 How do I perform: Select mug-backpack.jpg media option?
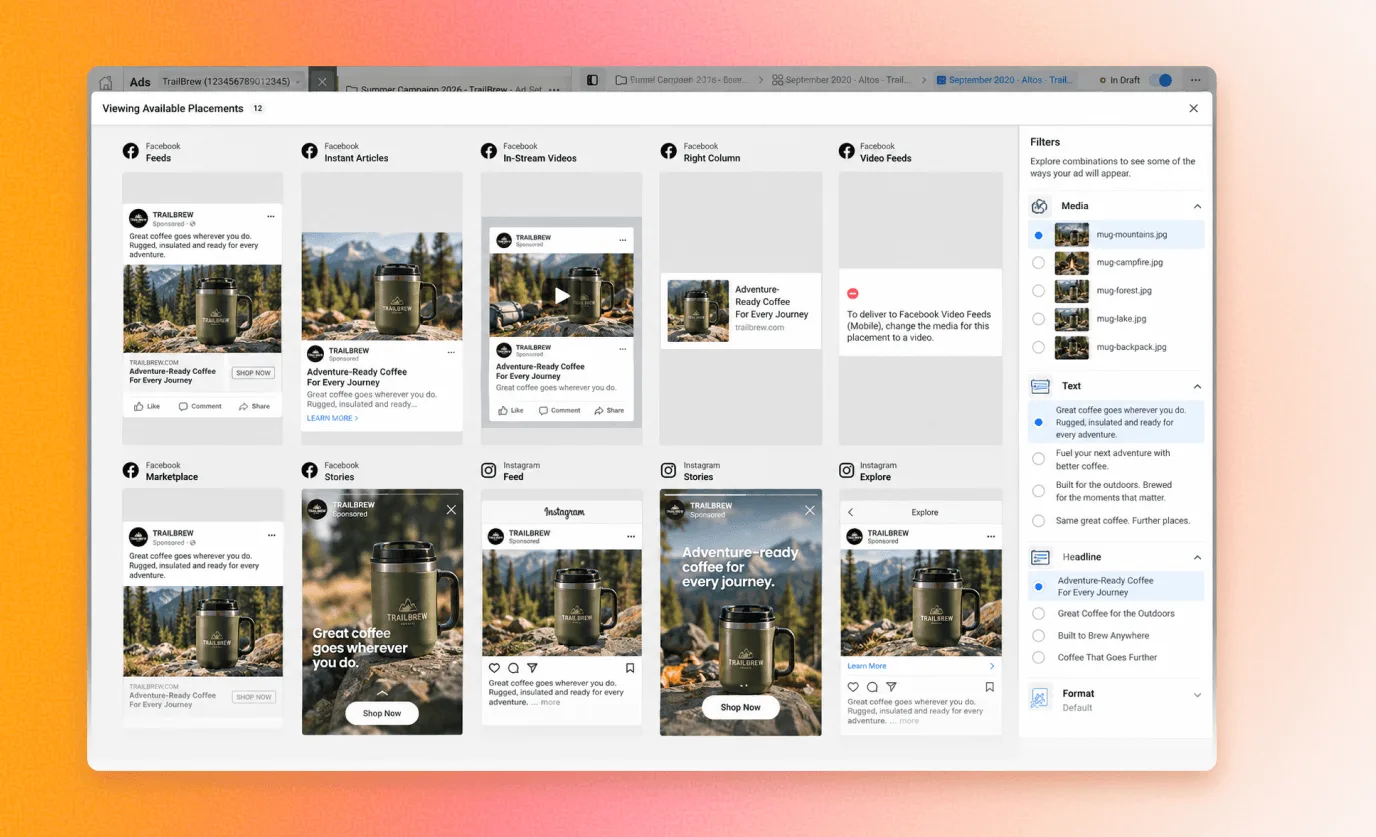pos(1117,347)
